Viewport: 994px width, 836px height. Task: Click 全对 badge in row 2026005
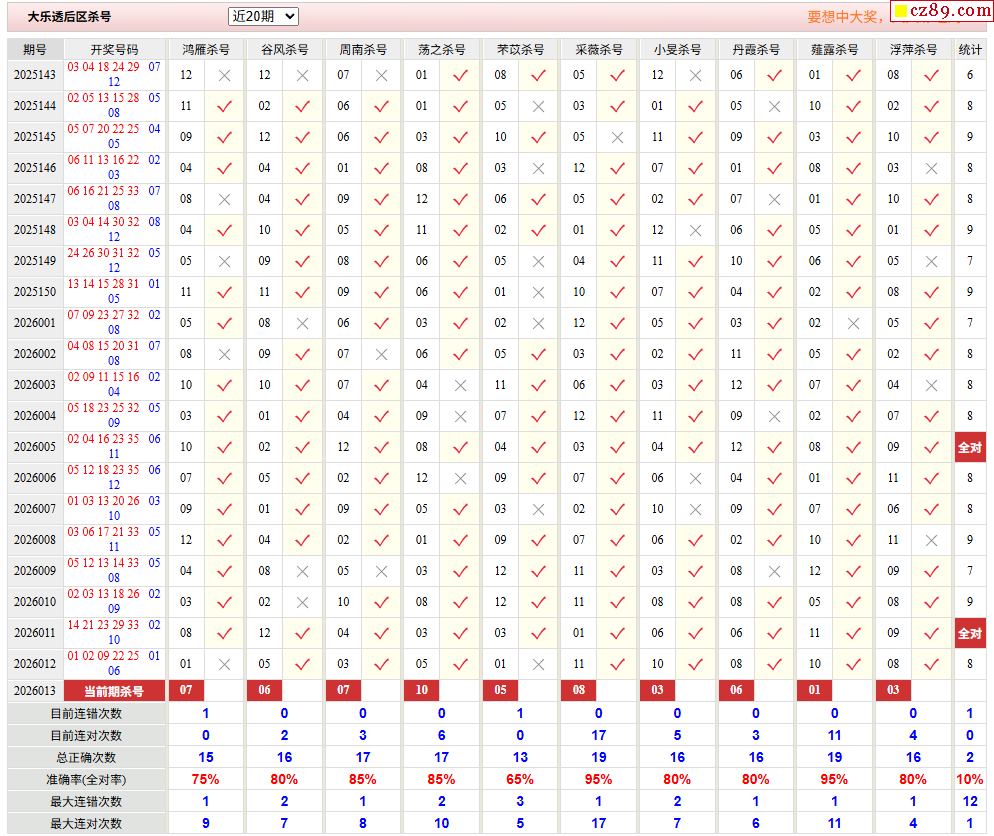pyautogui.click(x=970, y=447)
